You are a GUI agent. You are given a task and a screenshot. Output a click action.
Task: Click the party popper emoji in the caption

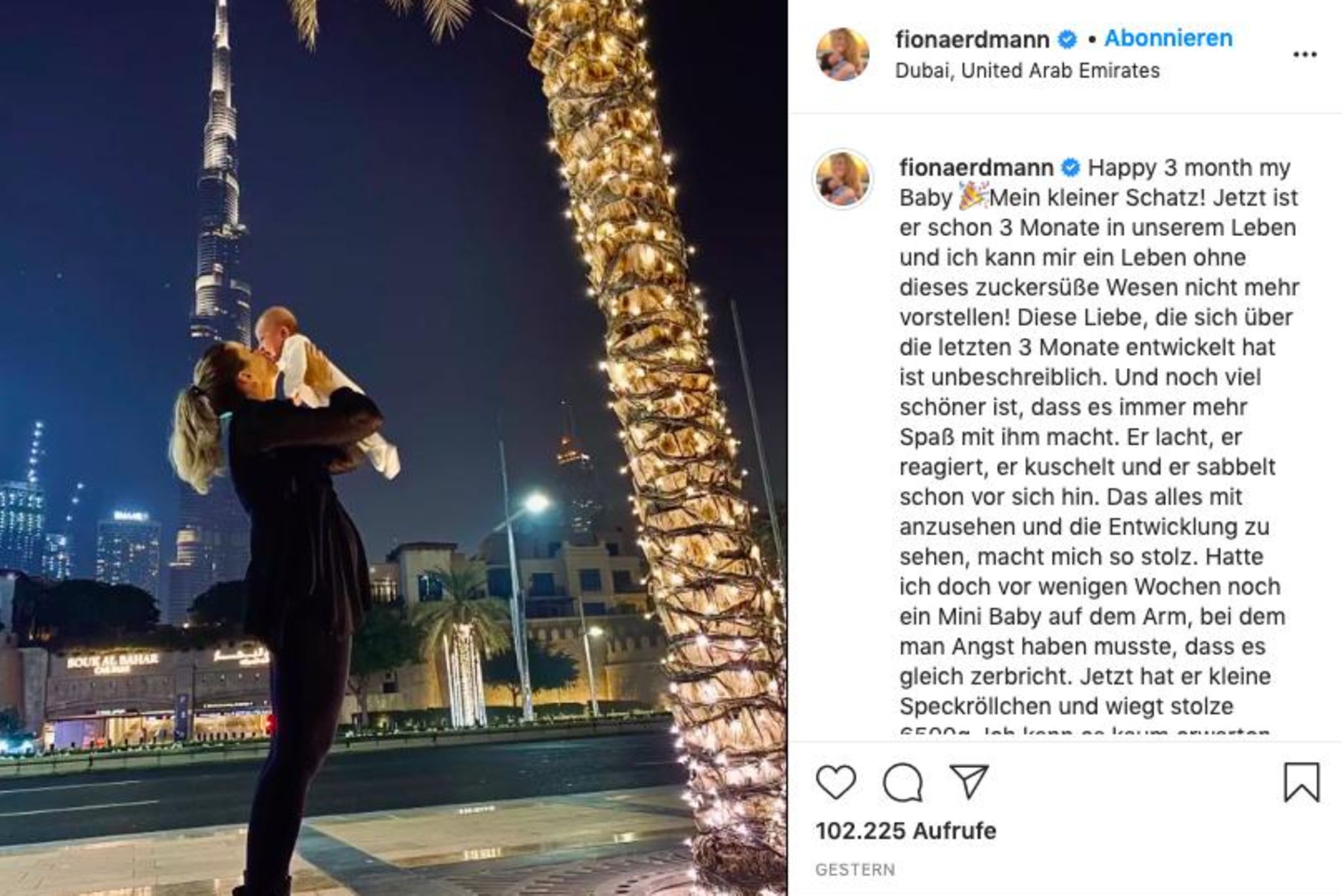tap(973, 197)
